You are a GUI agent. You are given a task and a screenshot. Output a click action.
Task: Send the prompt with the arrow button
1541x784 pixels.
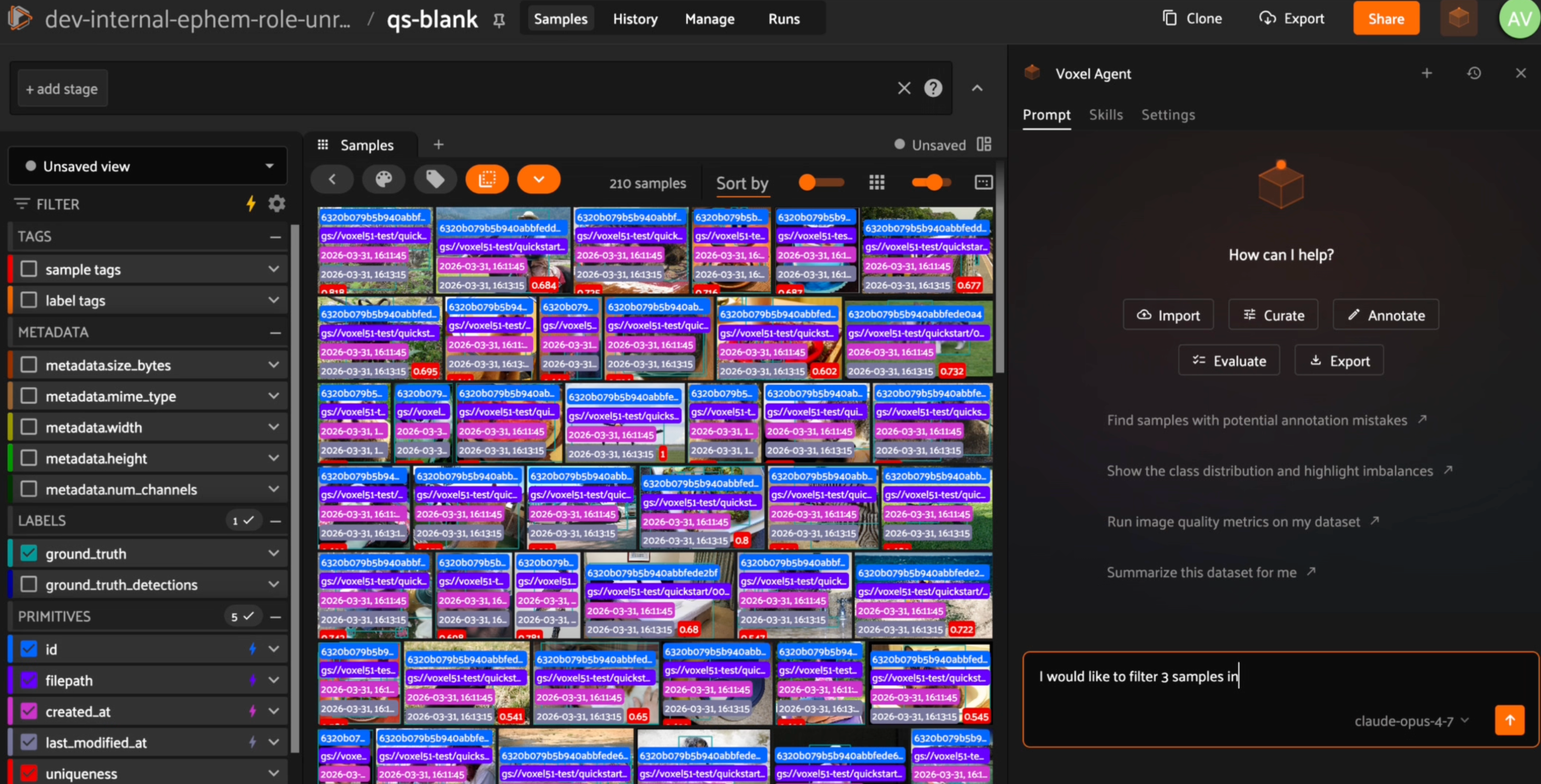coord(1509,720)
